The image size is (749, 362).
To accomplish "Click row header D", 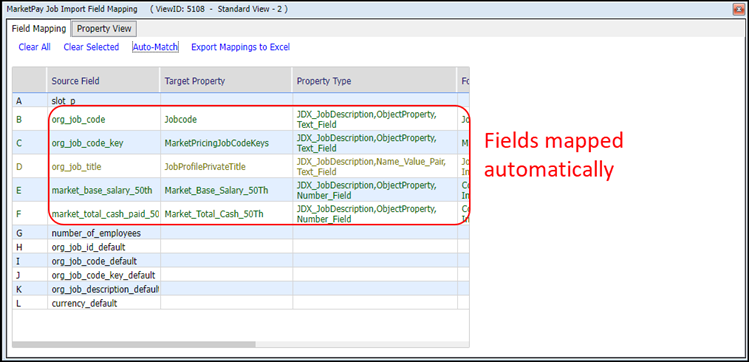I will click(30, 167).
